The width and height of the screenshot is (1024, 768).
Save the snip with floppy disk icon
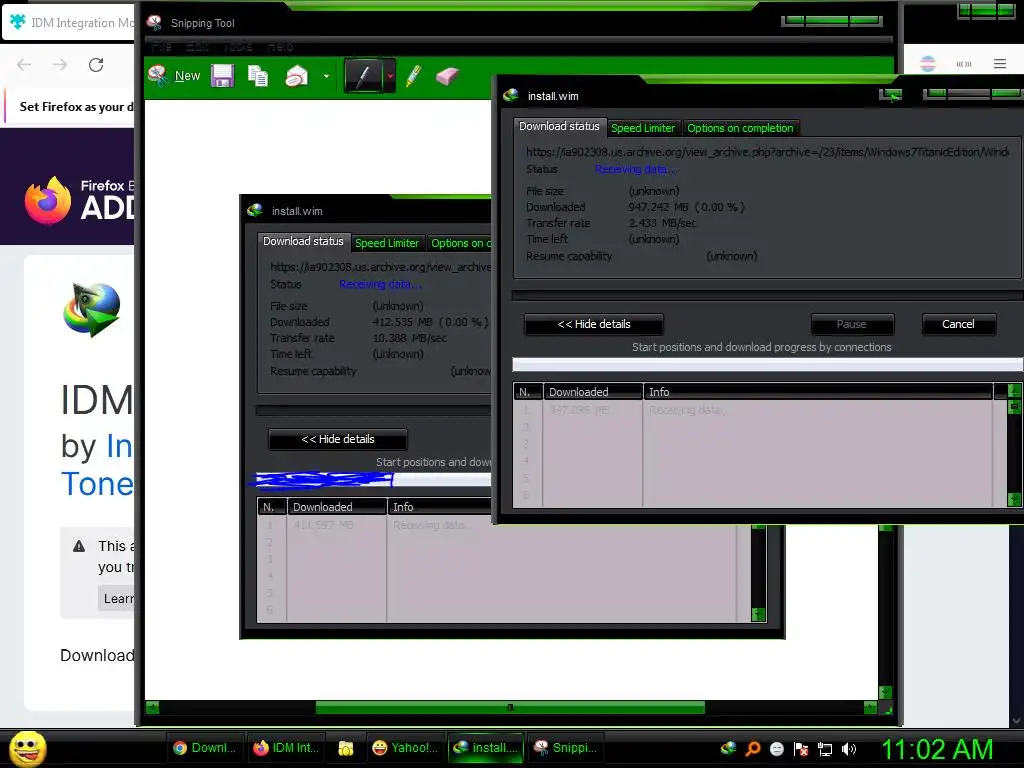pos(222,76)
